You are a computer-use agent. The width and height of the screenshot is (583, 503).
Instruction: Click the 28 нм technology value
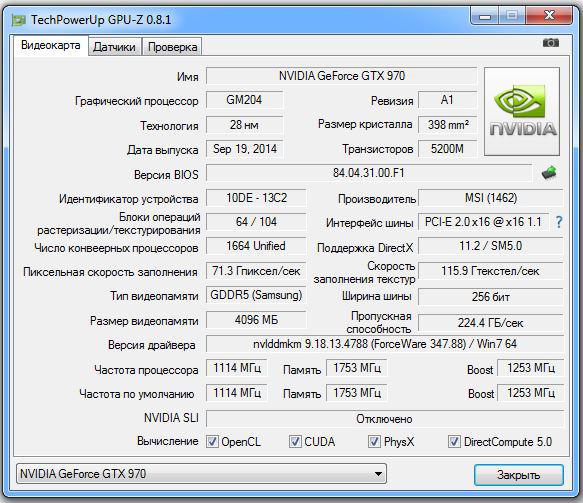(x=244, y=125)
